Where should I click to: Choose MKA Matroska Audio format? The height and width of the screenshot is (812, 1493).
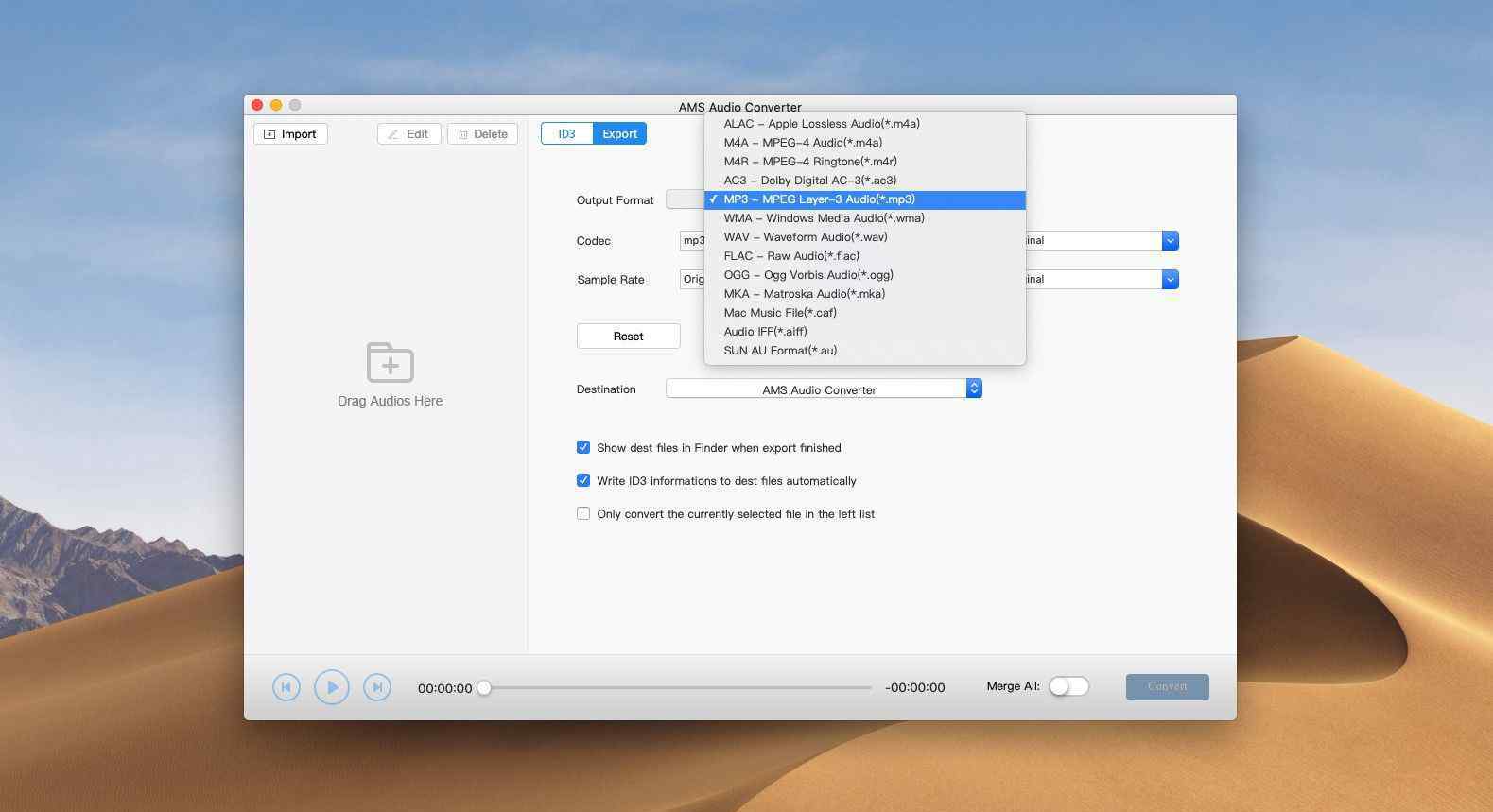pyautogui.click(x=865, y=294)
